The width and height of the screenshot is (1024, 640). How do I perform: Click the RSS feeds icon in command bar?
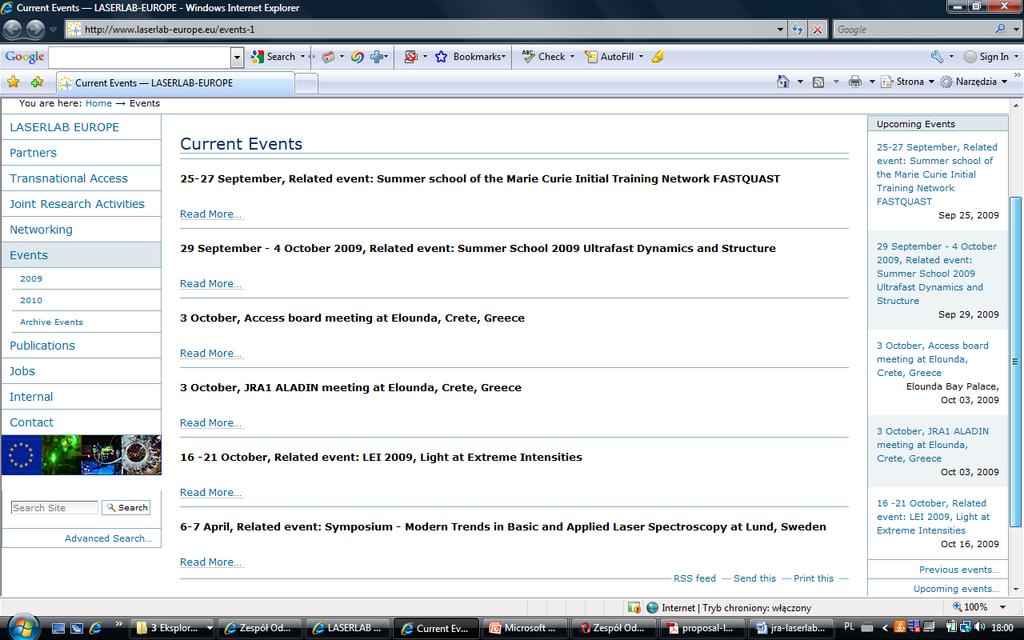coord(818,82)
